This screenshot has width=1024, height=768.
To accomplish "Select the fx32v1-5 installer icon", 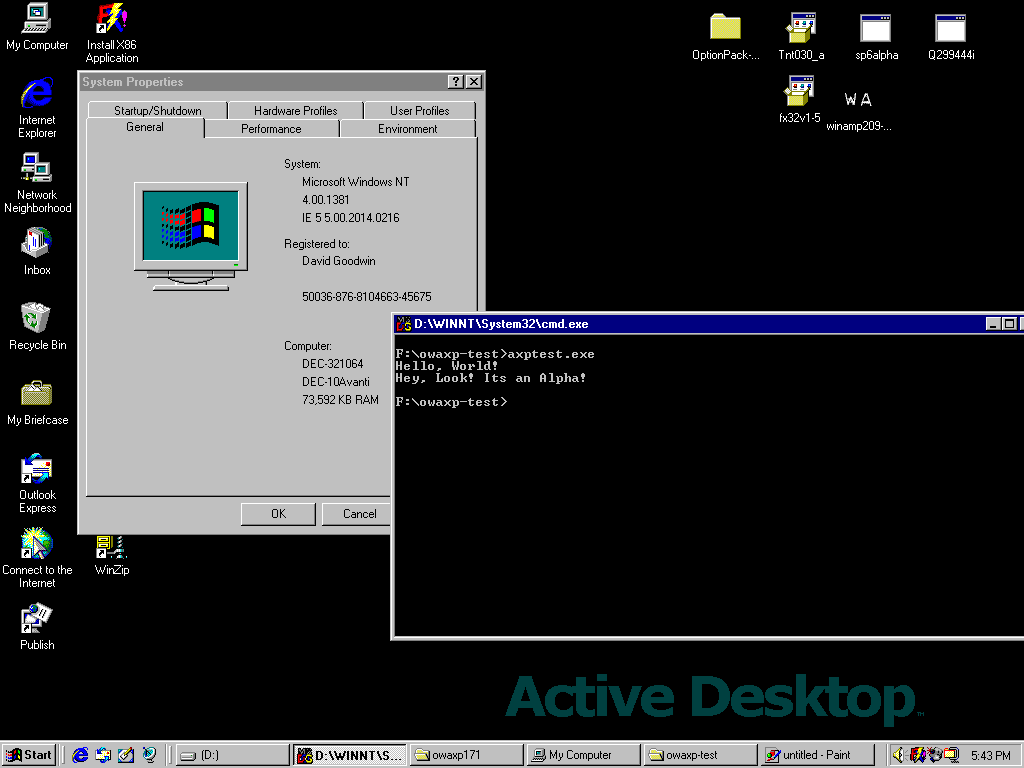I will (x=799, y=99).
